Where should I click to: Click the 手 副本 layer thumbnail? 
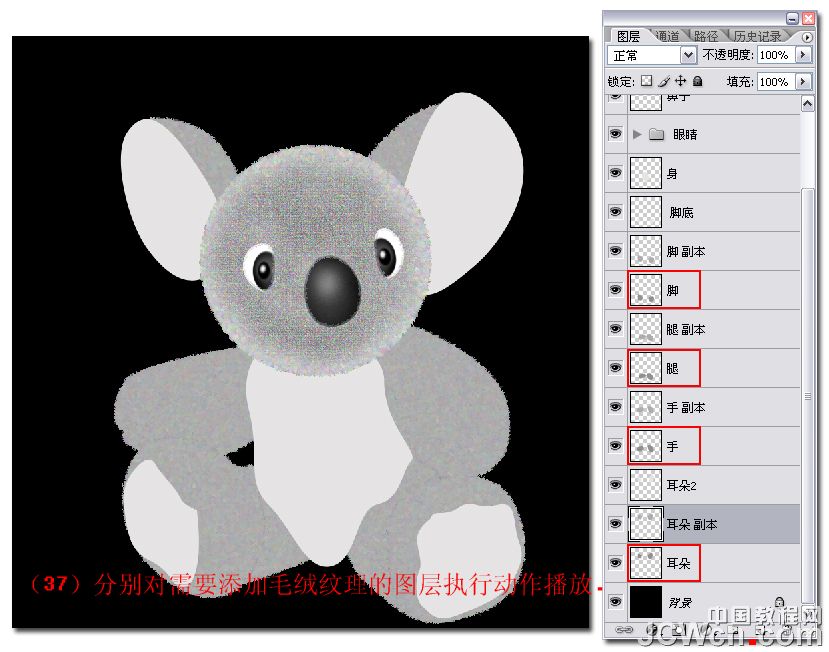tap(646, 407)
